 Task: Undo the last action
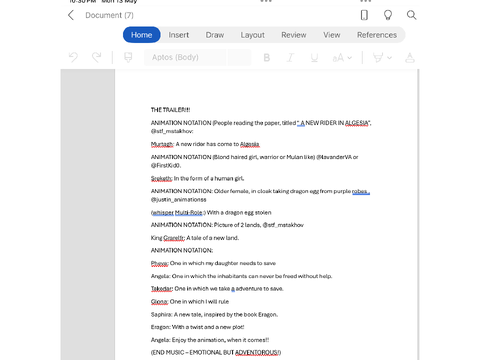73,57
